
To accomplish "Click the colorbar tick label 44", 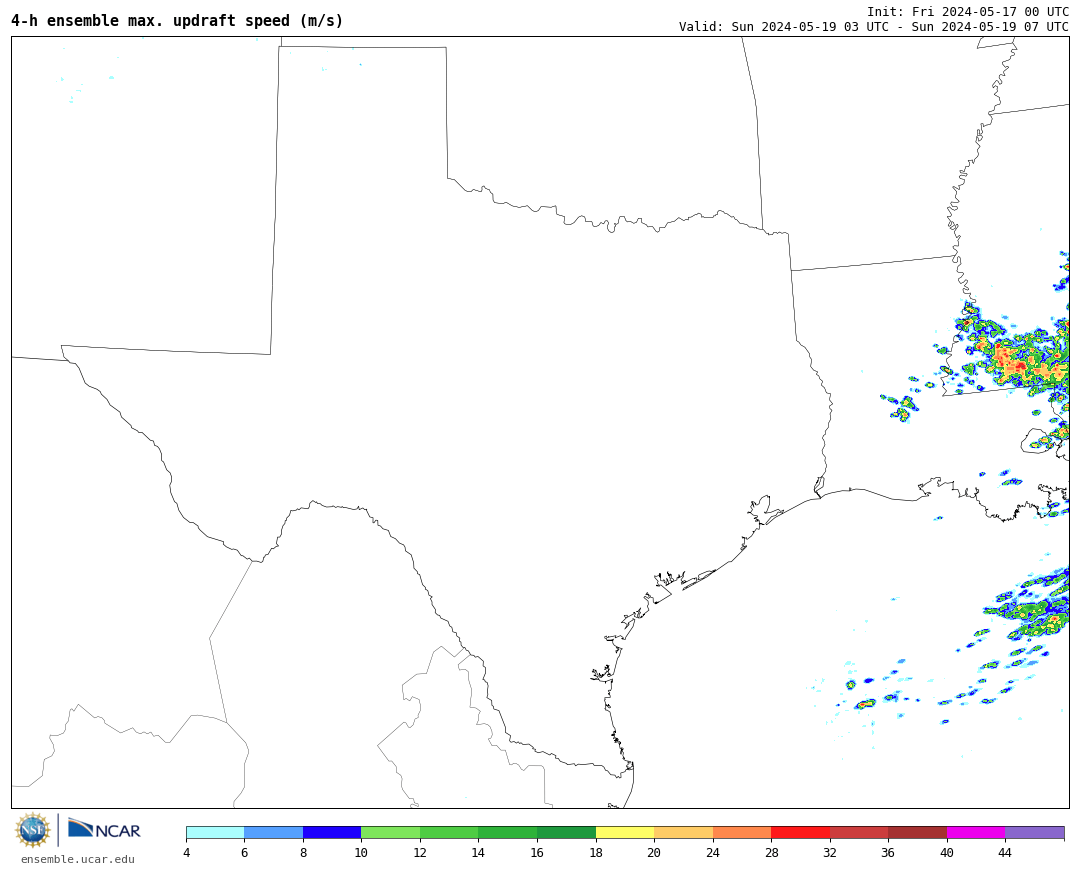I will pyautogui.click(x=1005, y=852).
